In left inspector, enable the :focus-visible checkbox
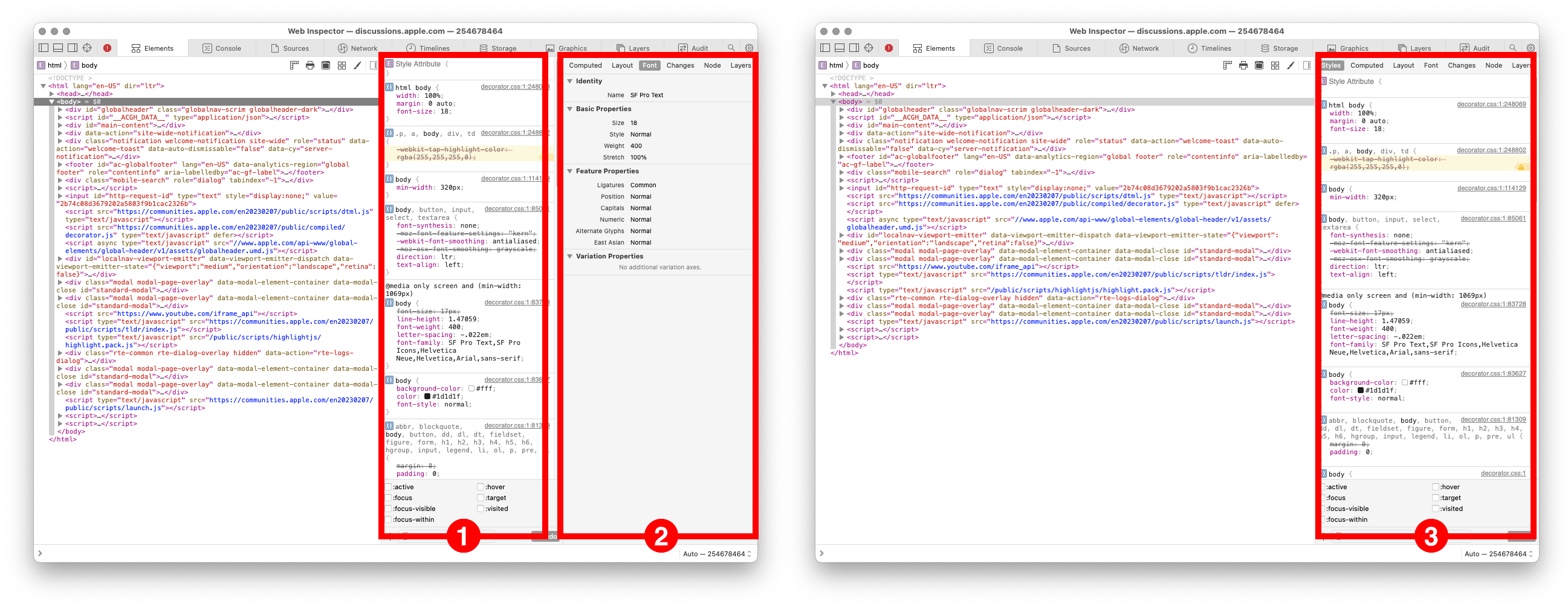 click(x=388, y=509)
